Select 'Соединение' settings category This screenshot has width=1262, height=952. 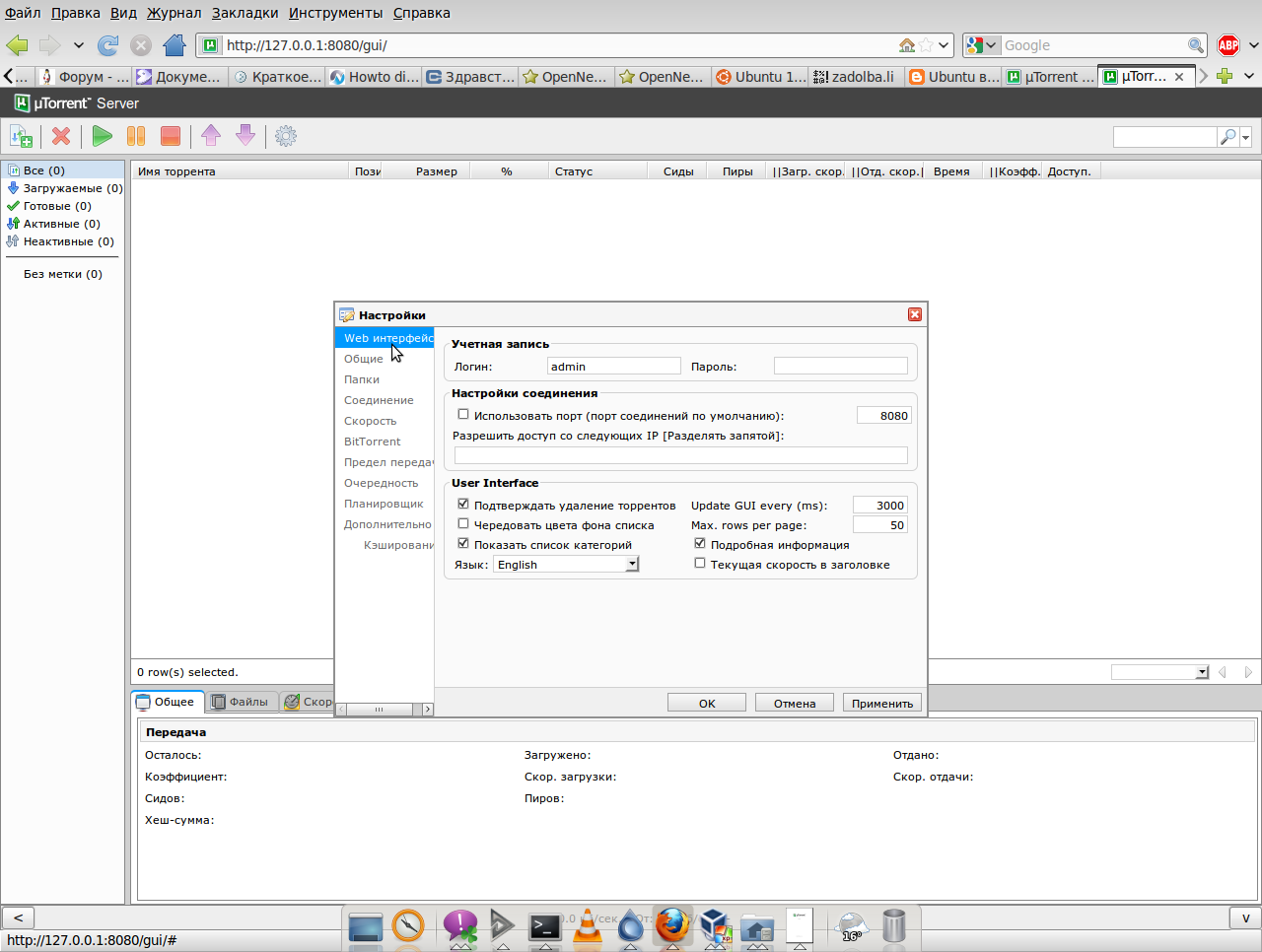coord(379,400)
